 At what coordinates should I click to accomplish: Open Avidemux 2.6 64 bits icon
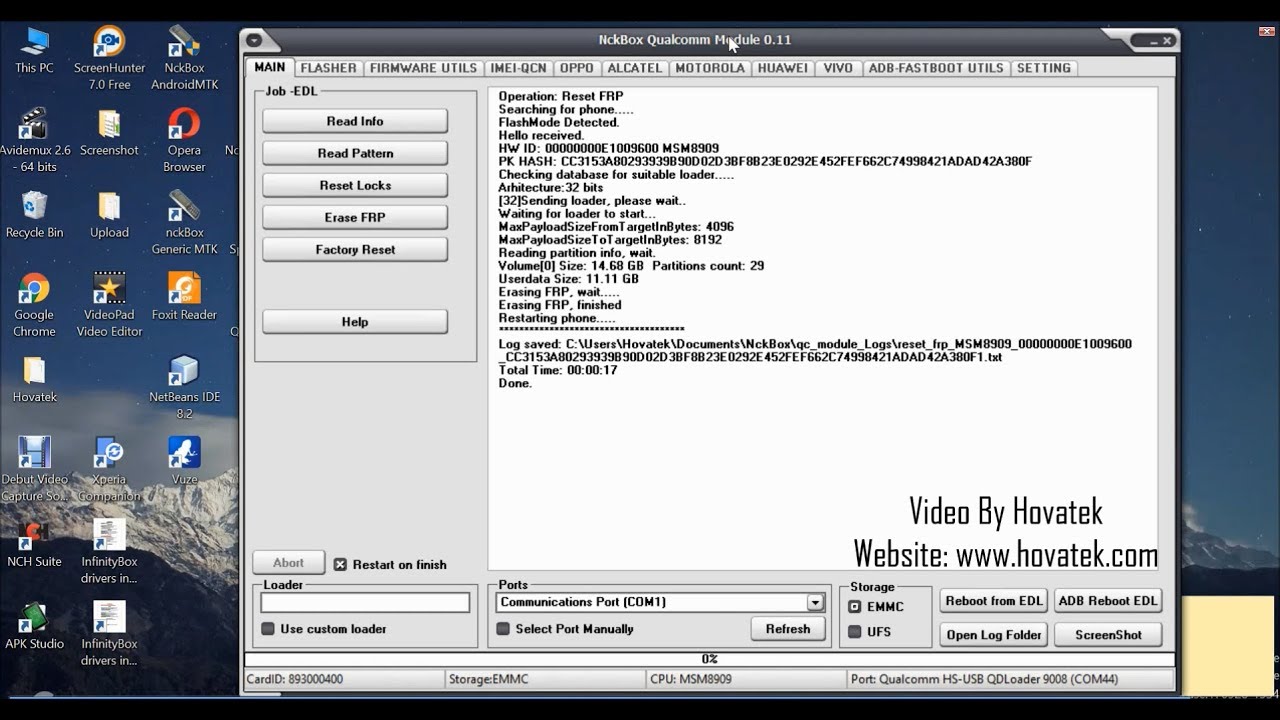coord(34,140)
